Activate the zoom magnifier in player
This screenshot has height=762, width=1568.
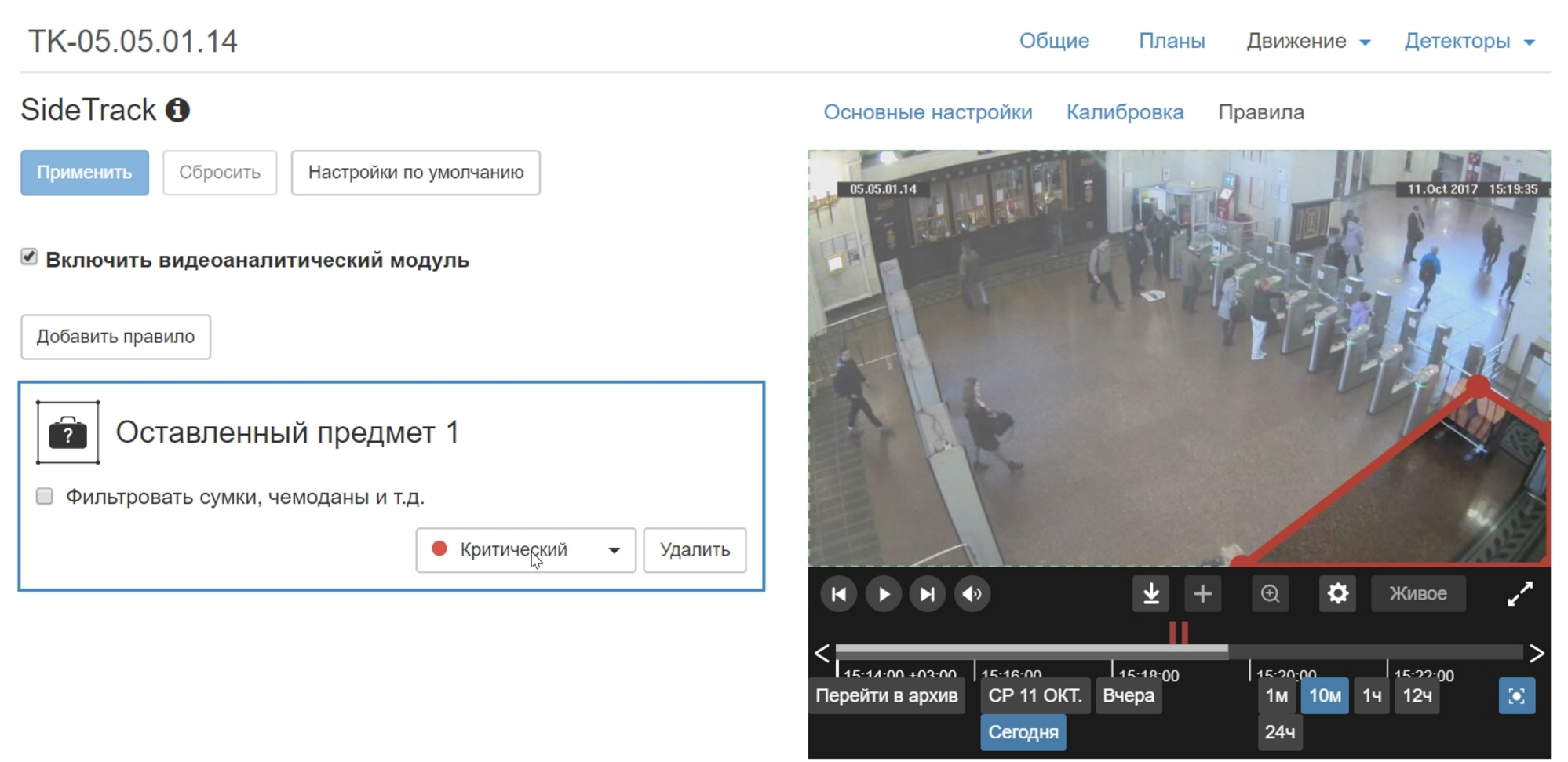[1271, 594]
